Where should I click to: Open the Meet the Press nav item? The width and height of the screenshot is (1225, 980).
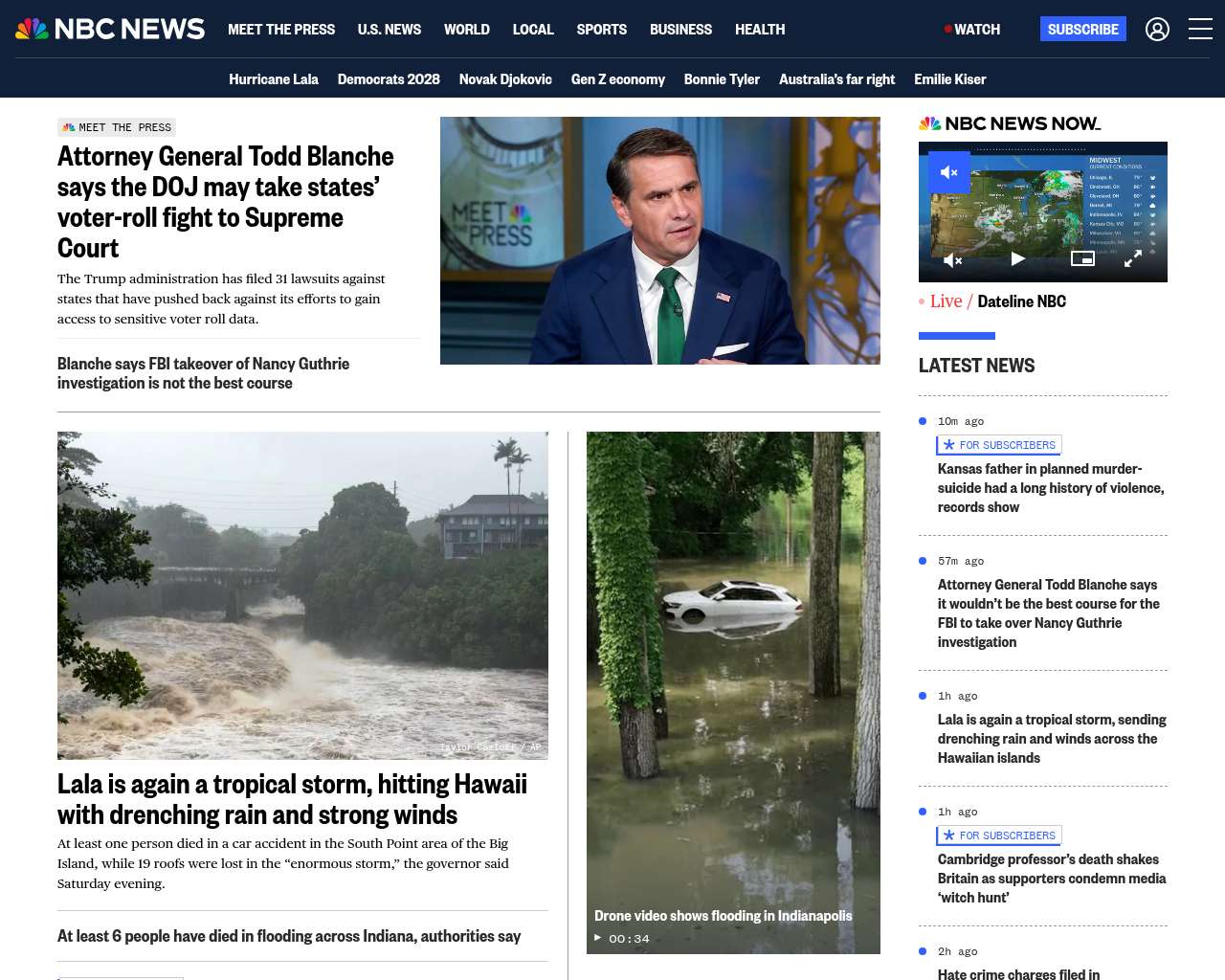tap(281, 30)
